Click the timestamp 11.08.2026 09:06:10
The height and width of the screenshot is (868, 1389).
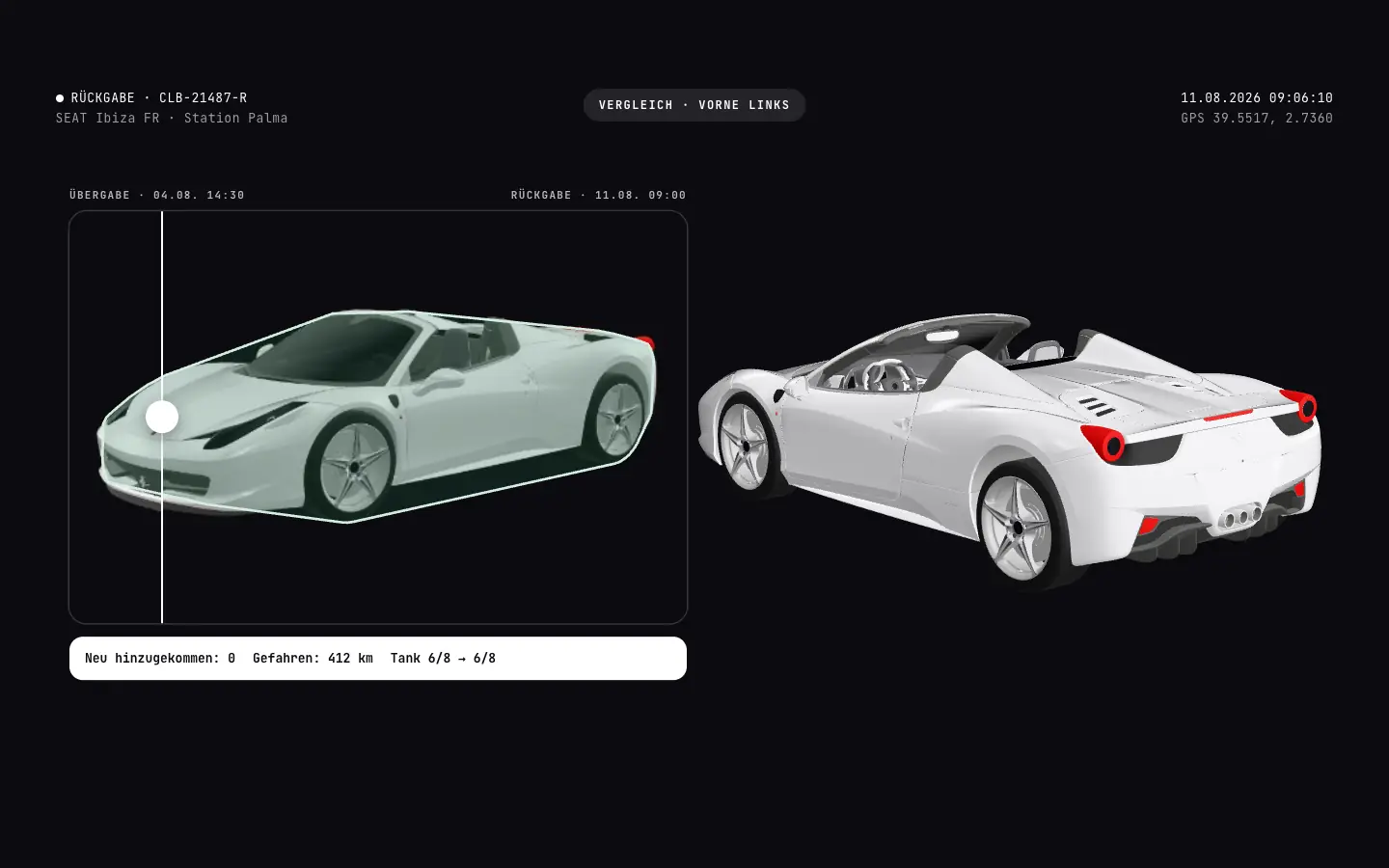pos(1257,97)
